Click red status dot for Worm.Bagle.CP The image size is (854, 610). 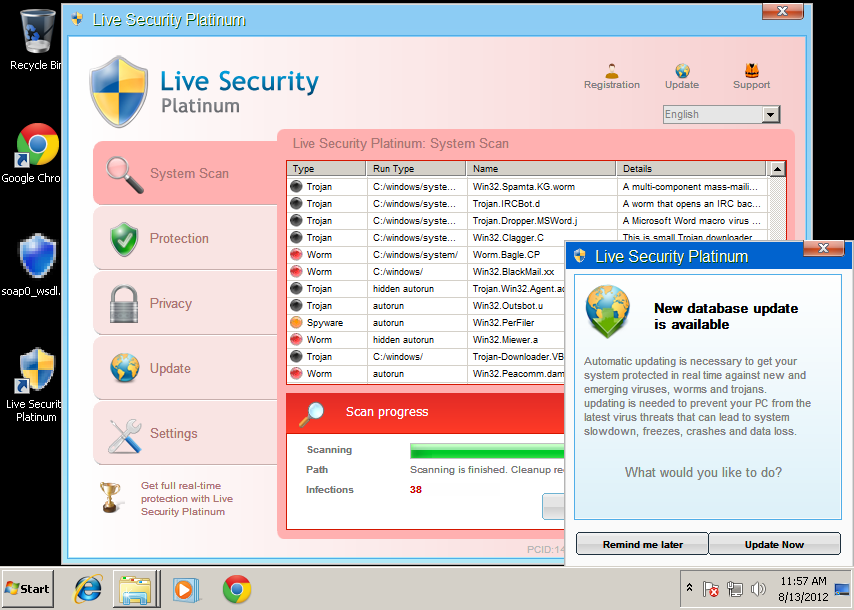click(296, 254)
